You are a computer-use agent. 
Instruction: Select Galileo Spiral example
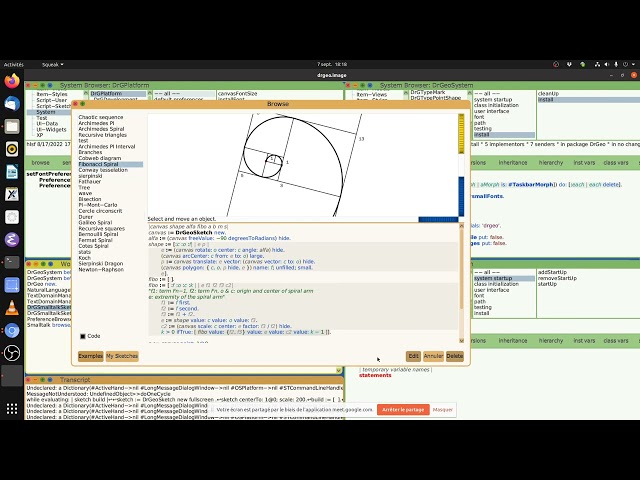[95, 222]
